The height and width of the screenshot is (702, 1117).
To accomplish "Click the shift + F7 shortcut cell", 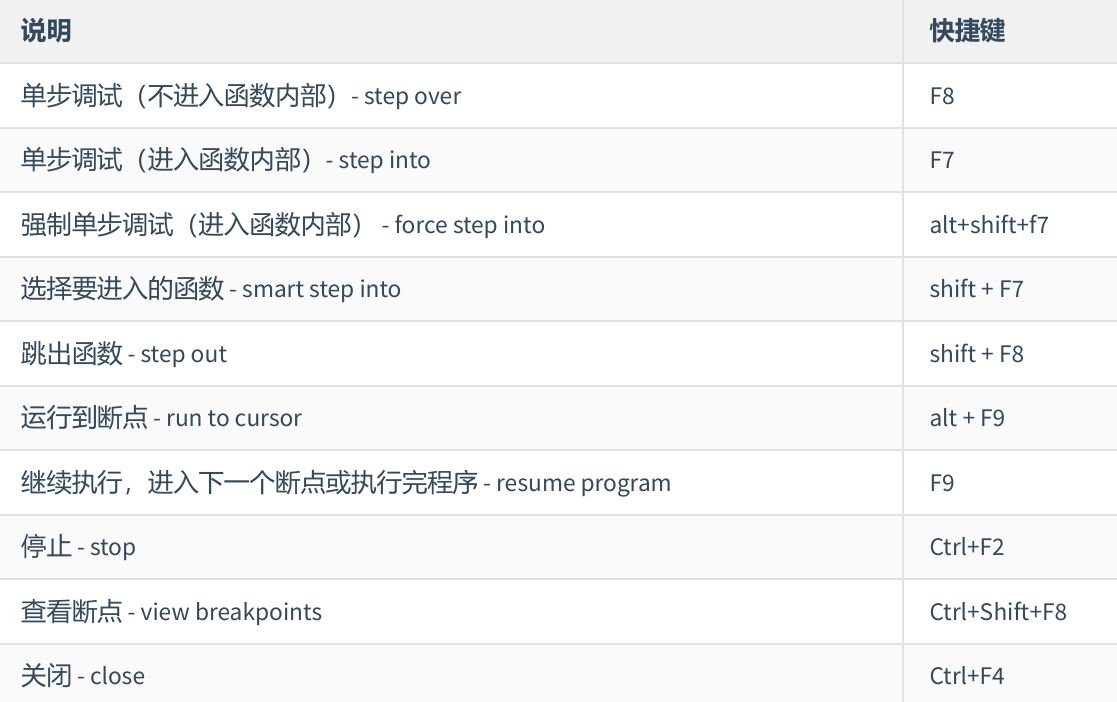I will (x=977, y=289).
